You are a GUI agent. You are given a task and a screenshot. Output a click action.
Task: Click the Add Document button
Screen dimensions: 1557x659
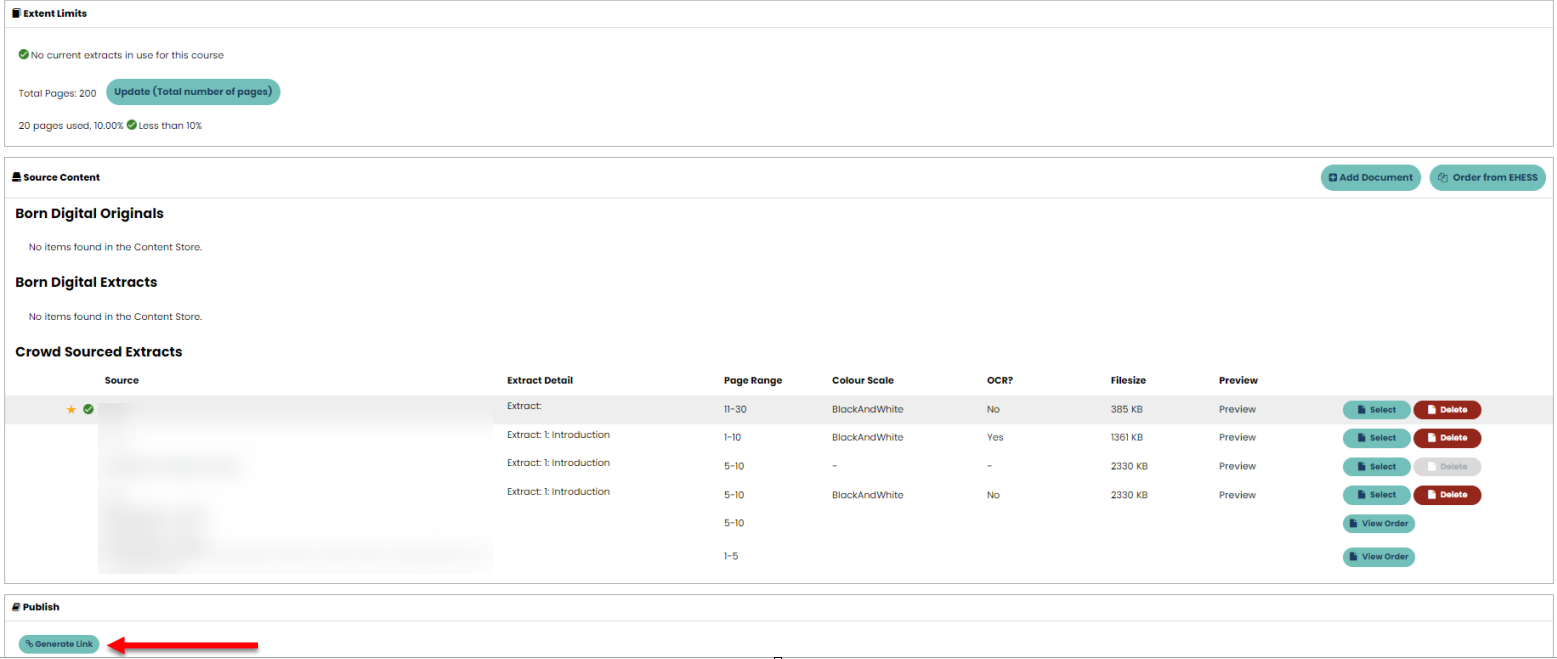[1370, 178]
